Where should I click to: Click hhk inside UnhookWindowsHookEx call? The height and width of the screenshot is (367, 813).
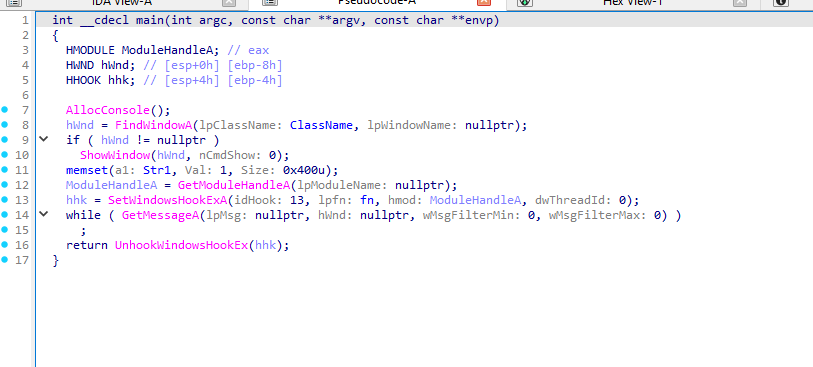point(266,246)
